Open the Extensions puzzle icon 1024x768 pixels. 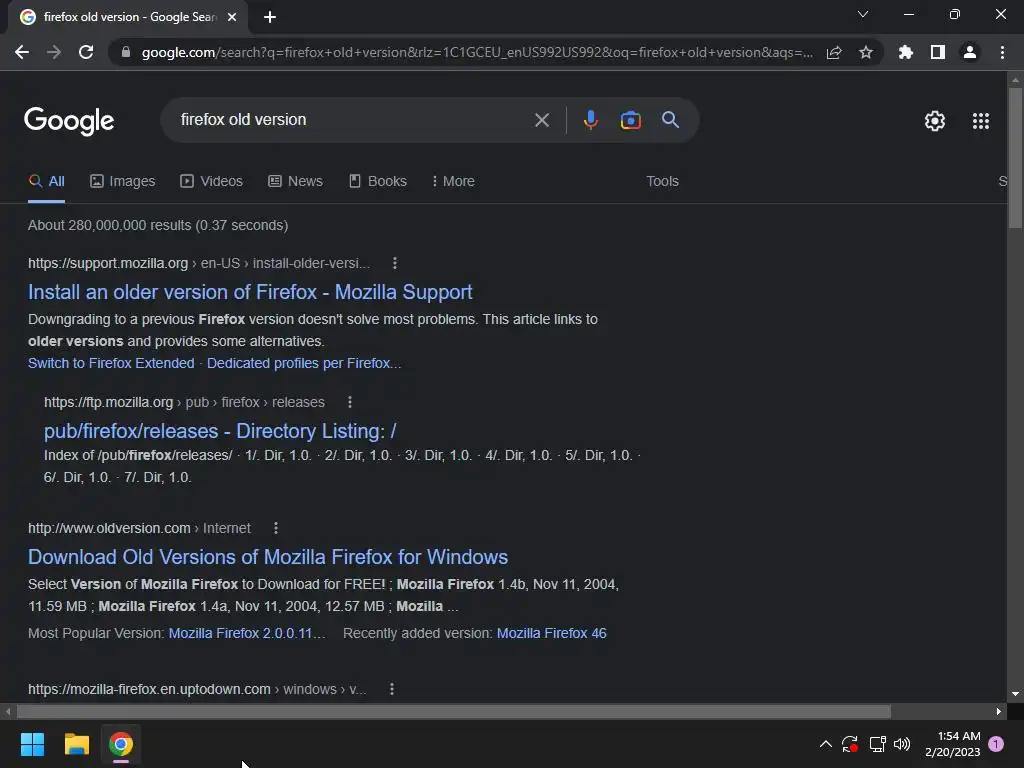click(905, 52)
